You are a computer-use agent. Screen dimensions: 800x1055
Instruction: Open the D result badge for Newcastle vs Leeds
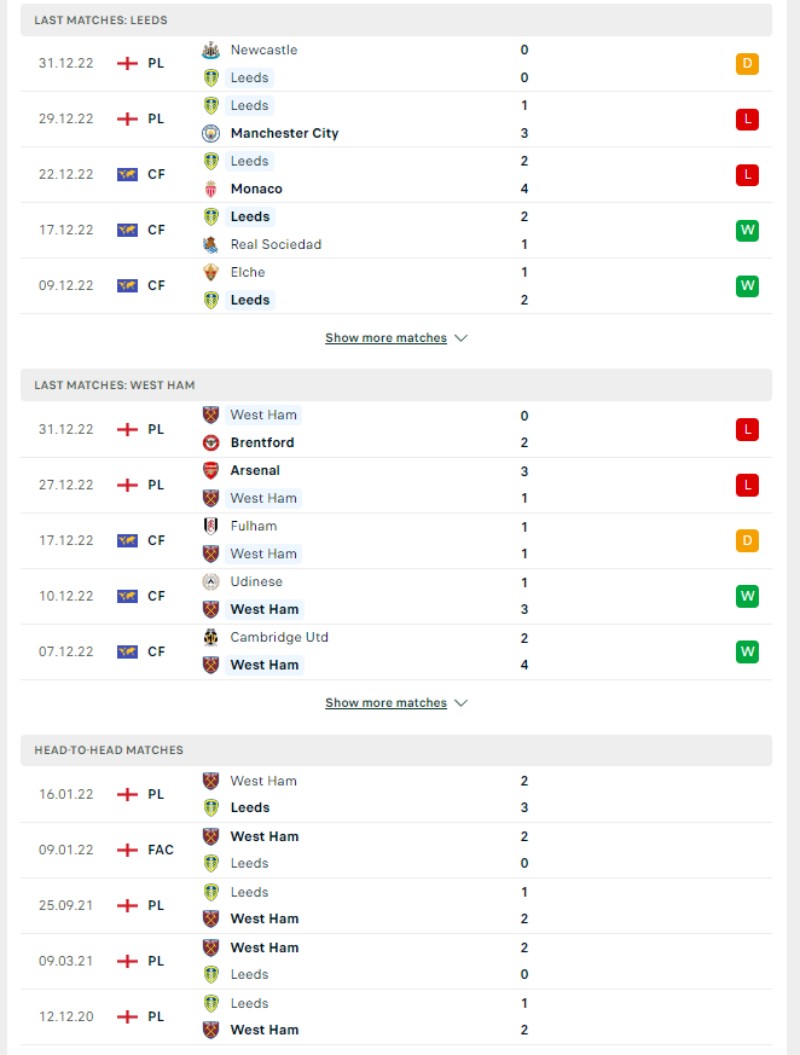coord(747,64)
